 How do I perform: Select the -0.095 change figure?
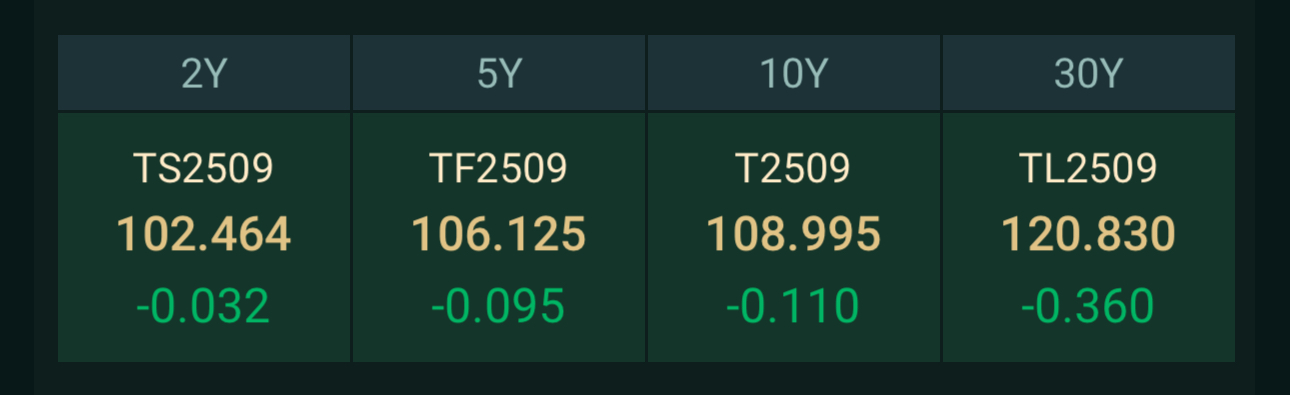tap(499, 306)
